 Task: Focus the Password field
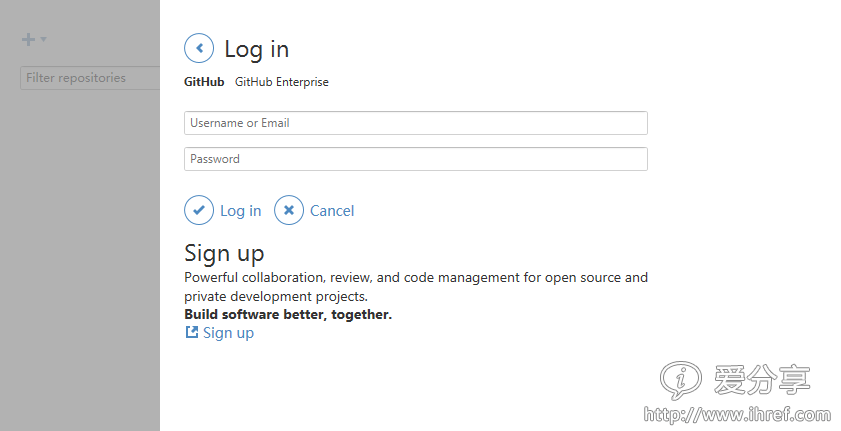click(416, 159)
